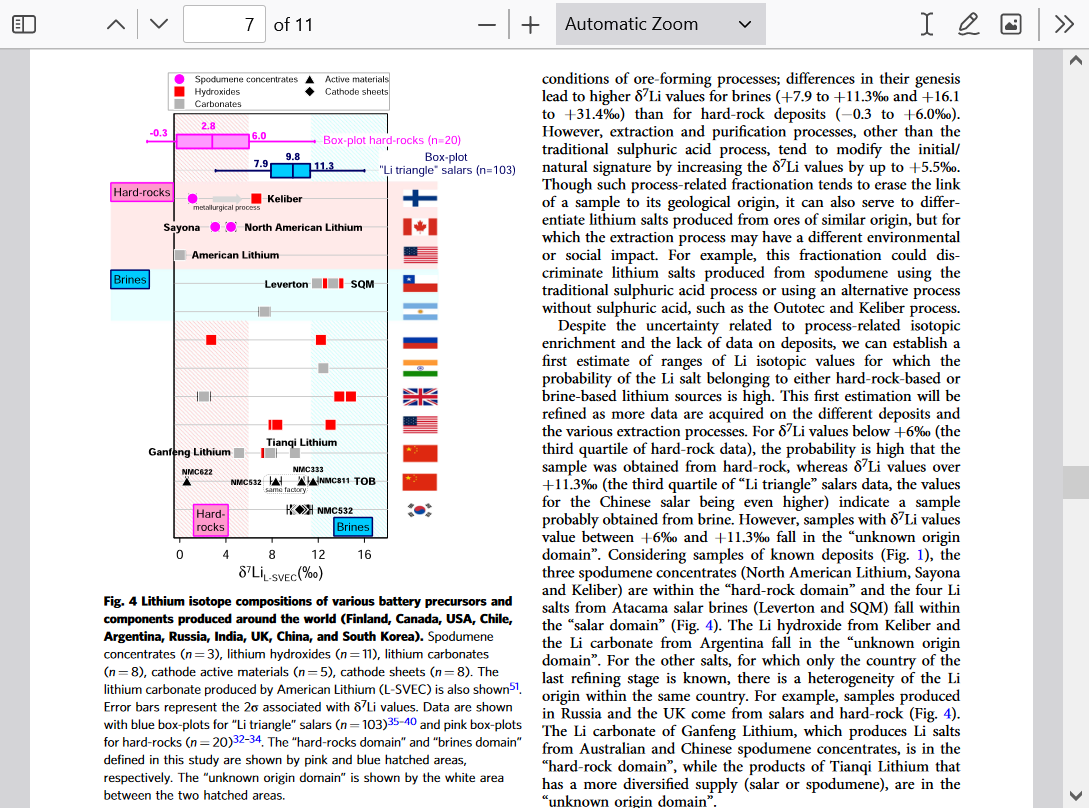The image size is (1089, 808).
Task: Click the UK flag in the figure
Action: (420, 397)
